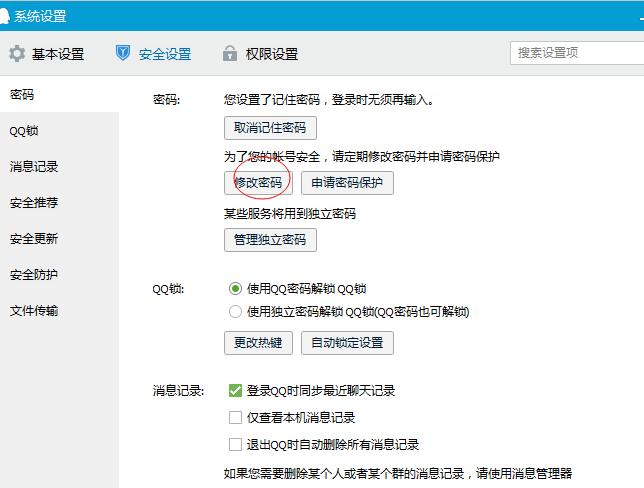Click the QQ锁: section label
Viewport: 644px width, 488px height.
[168, 289]
